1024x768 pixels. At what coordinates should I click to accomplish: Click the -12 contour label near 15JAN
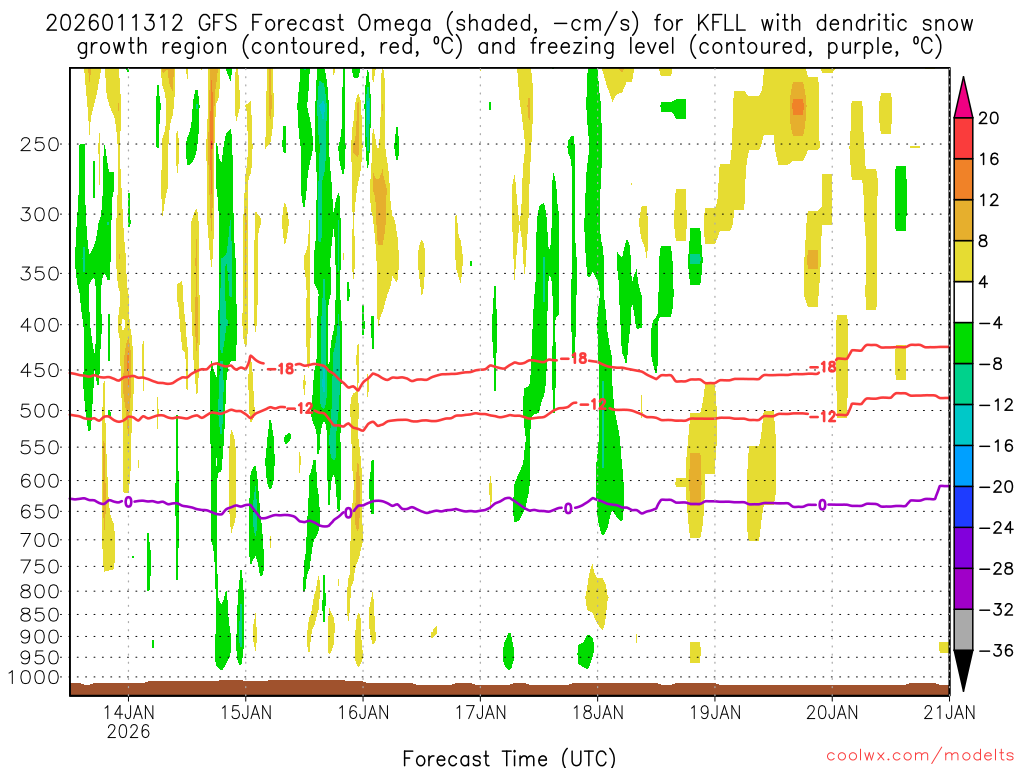point(300,409)
